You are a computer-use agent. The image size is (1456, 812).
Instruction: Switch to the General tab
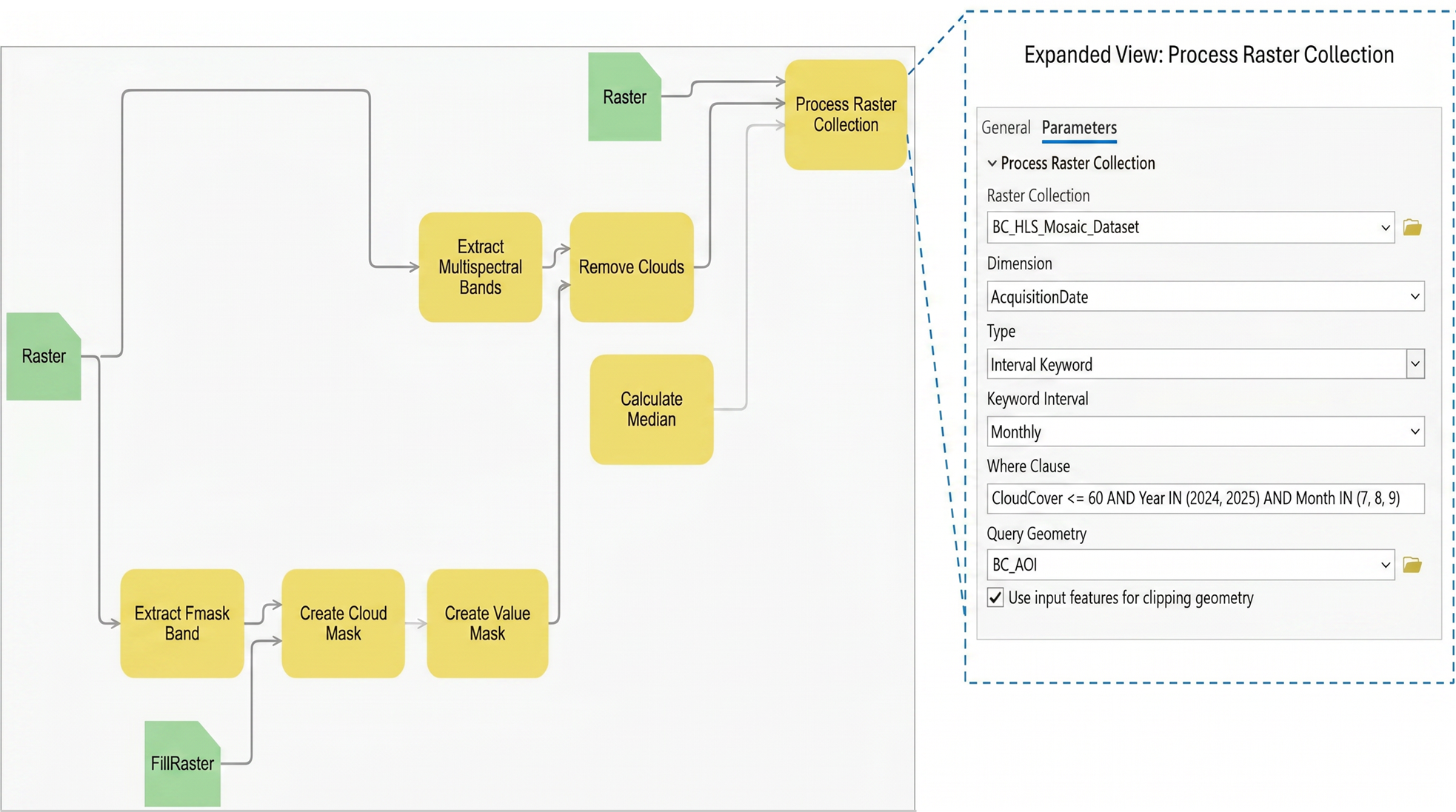point(1006,127)
